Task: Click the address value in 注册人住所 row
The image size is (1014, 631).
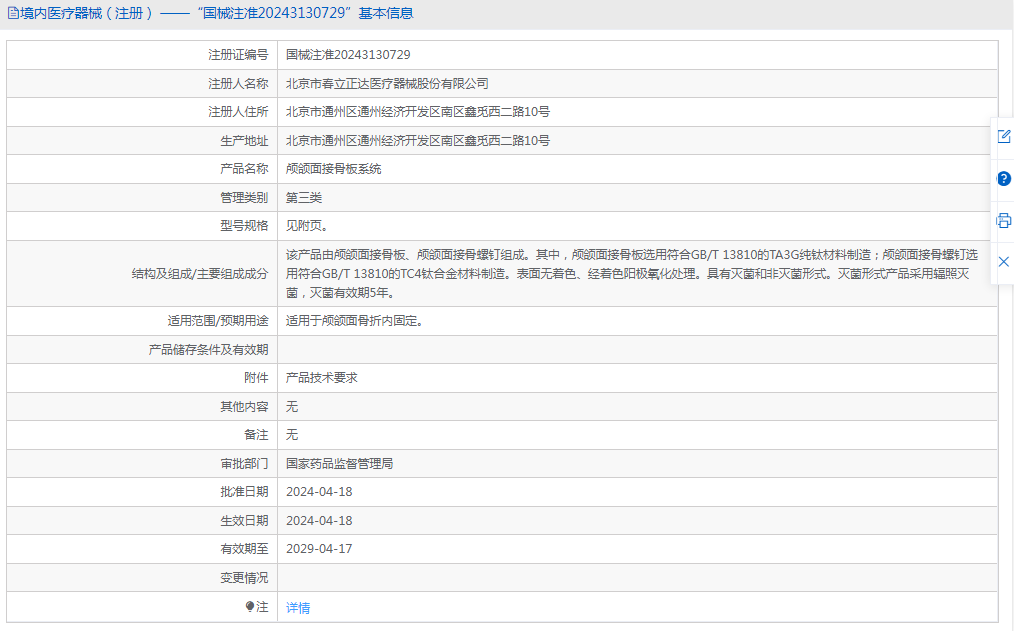Action: [x=418, y=112]
